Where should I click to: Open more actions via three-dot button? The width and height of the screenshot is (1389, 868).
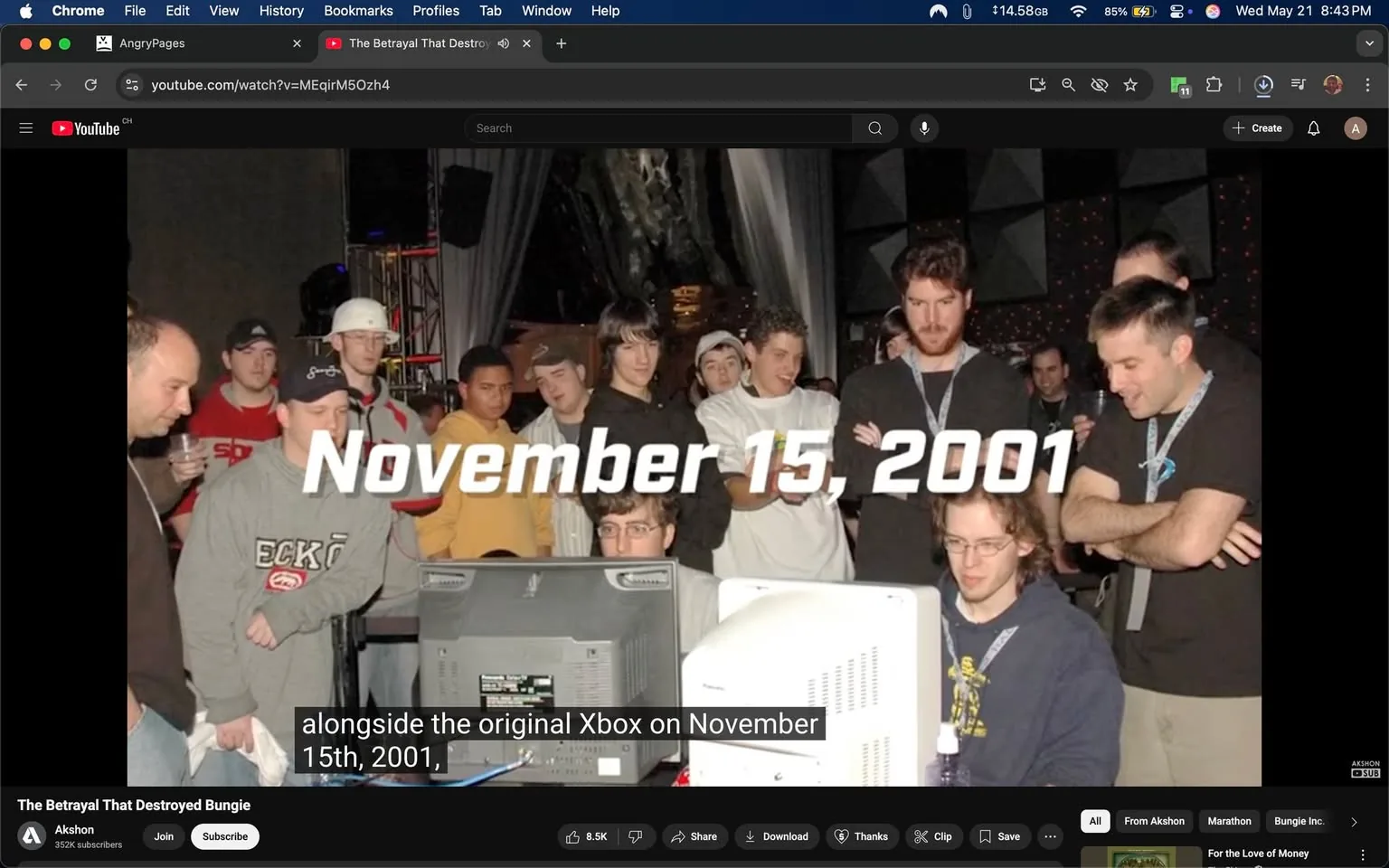click(1050, 836)
